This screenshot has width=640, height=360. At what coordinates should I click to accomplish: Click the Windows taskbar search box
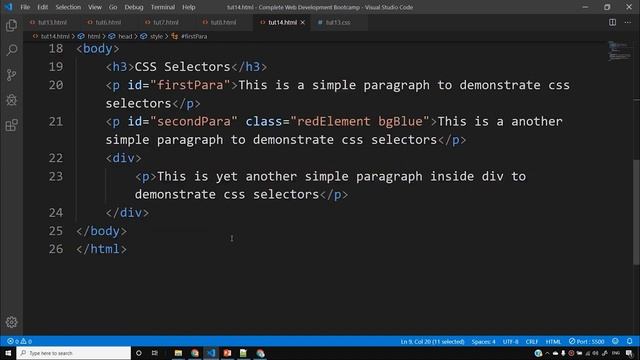[x=73, y=353]
